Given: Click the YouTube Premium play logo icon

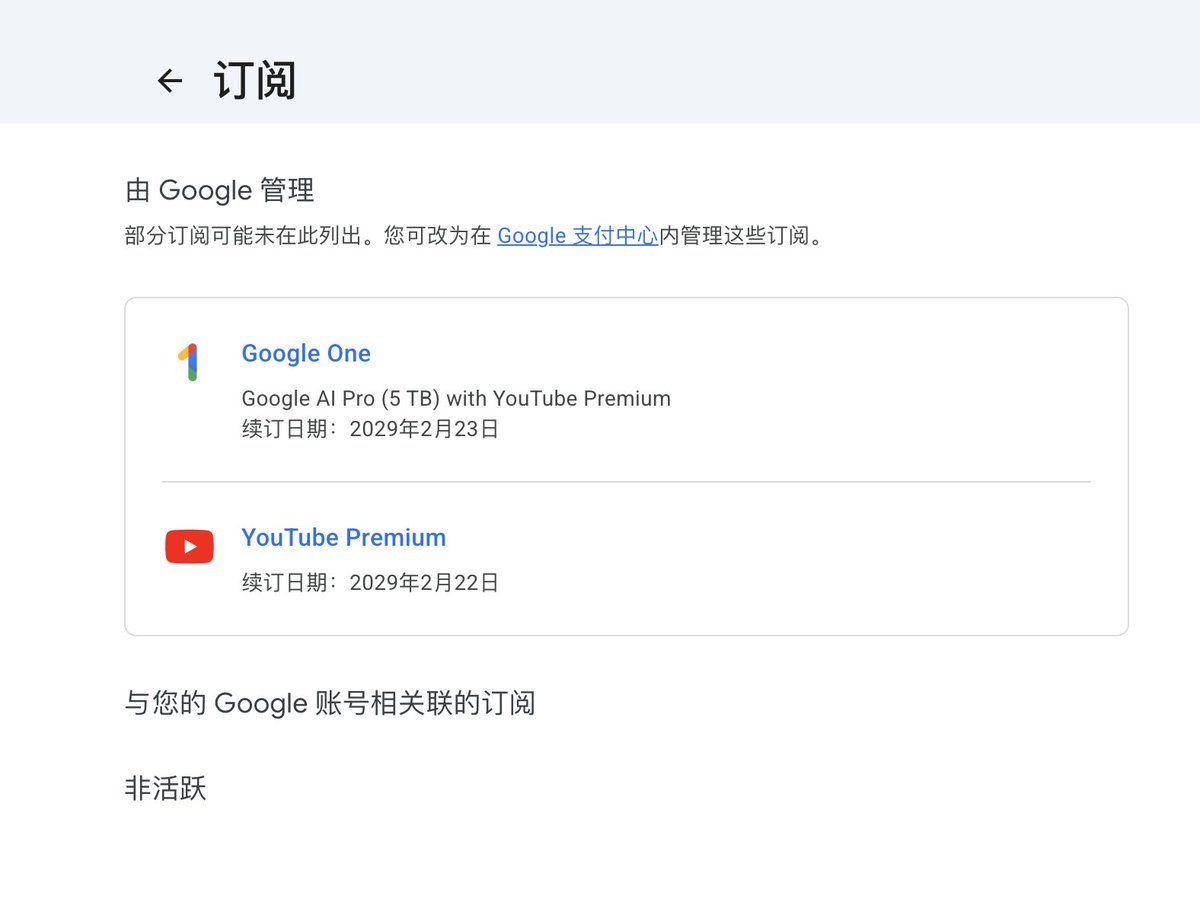Looking at the screenshot, I should click(189, 546).
